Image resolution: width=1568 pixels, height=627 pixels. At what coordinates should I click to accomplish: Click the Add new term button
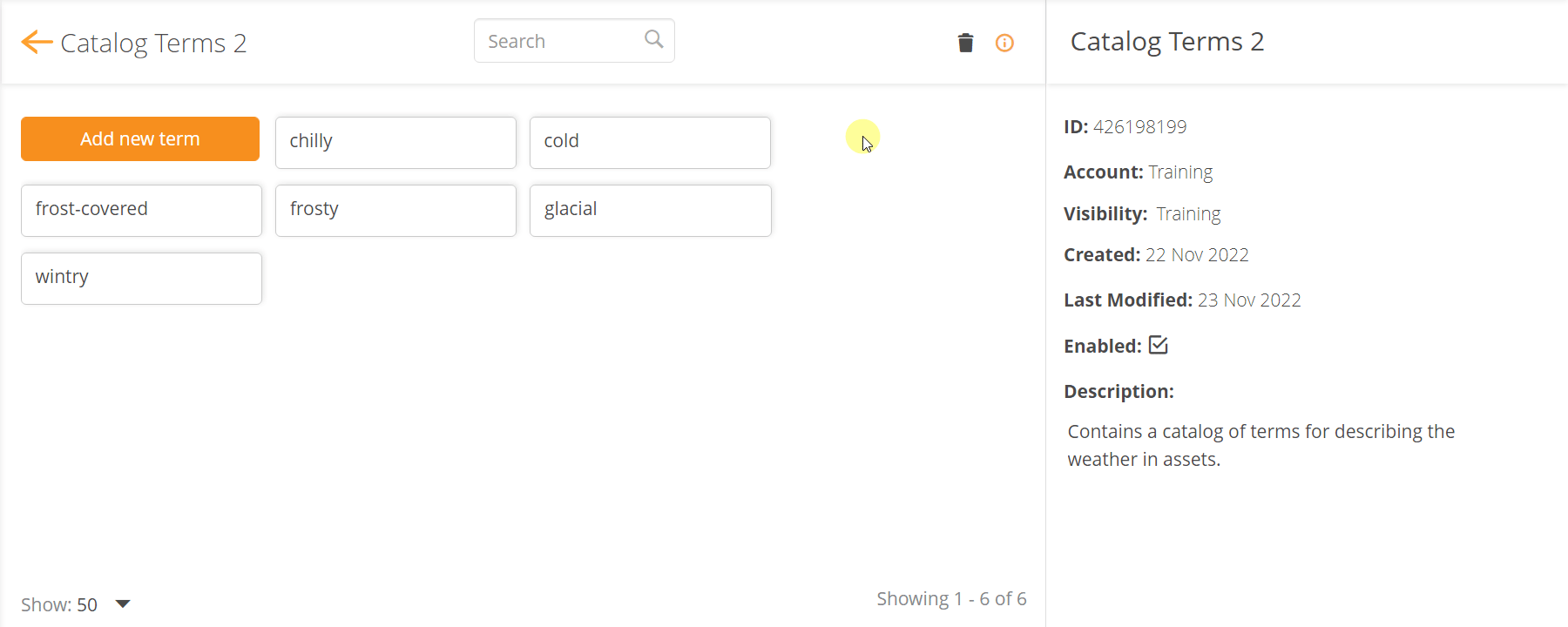[x=140, y=139]
